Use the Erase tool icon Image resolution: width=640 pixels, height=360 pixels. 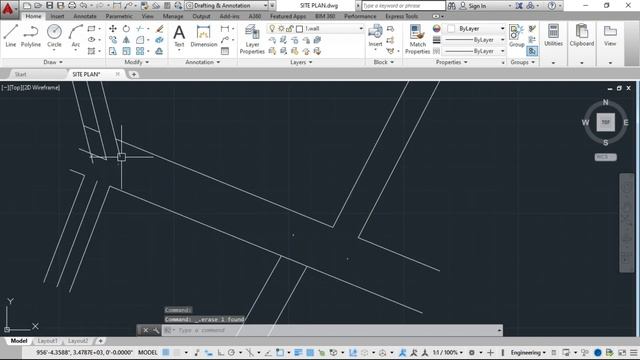(x=160, y=29)
